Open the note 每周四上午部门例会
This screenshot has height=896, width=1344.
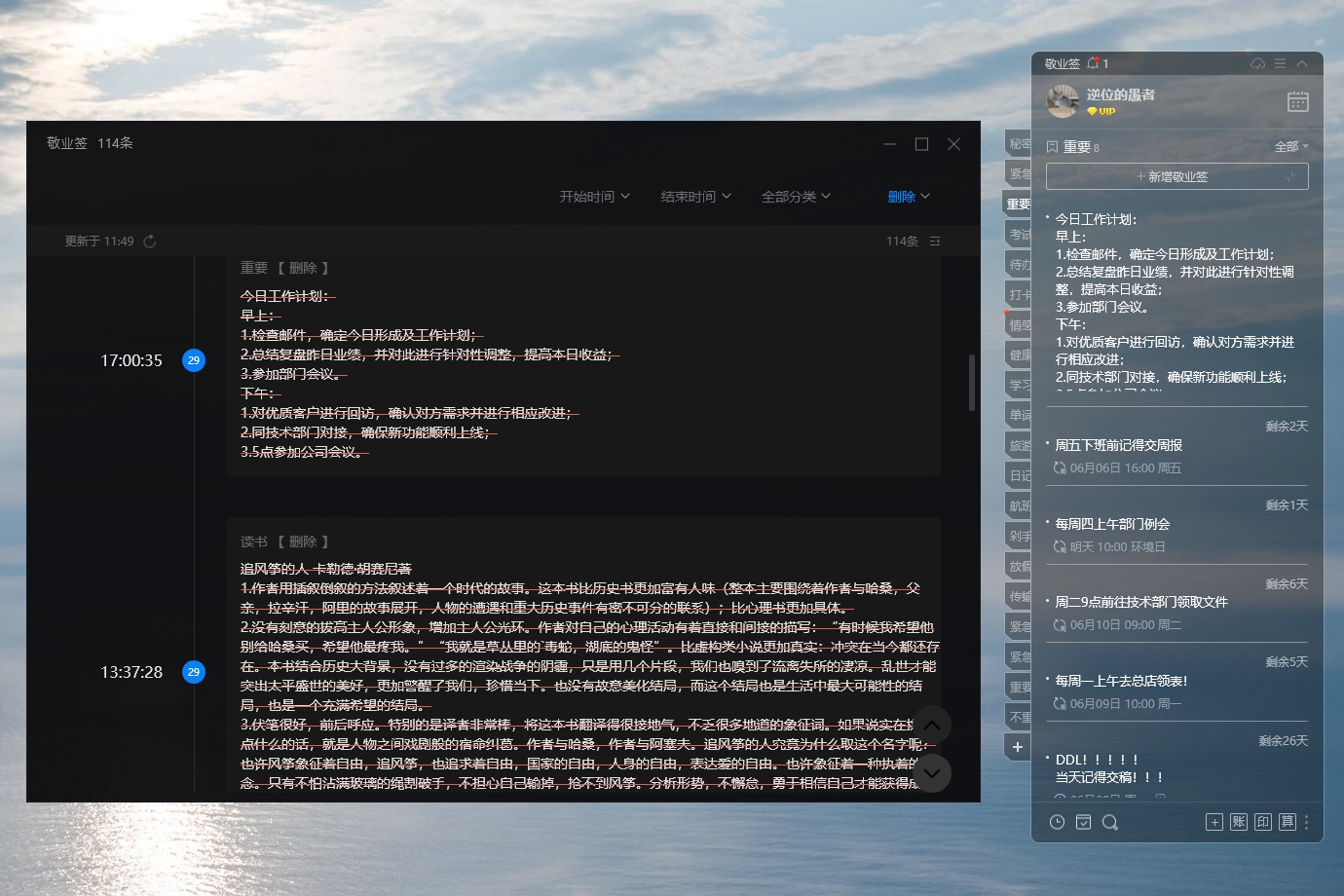click(1112, 524)
